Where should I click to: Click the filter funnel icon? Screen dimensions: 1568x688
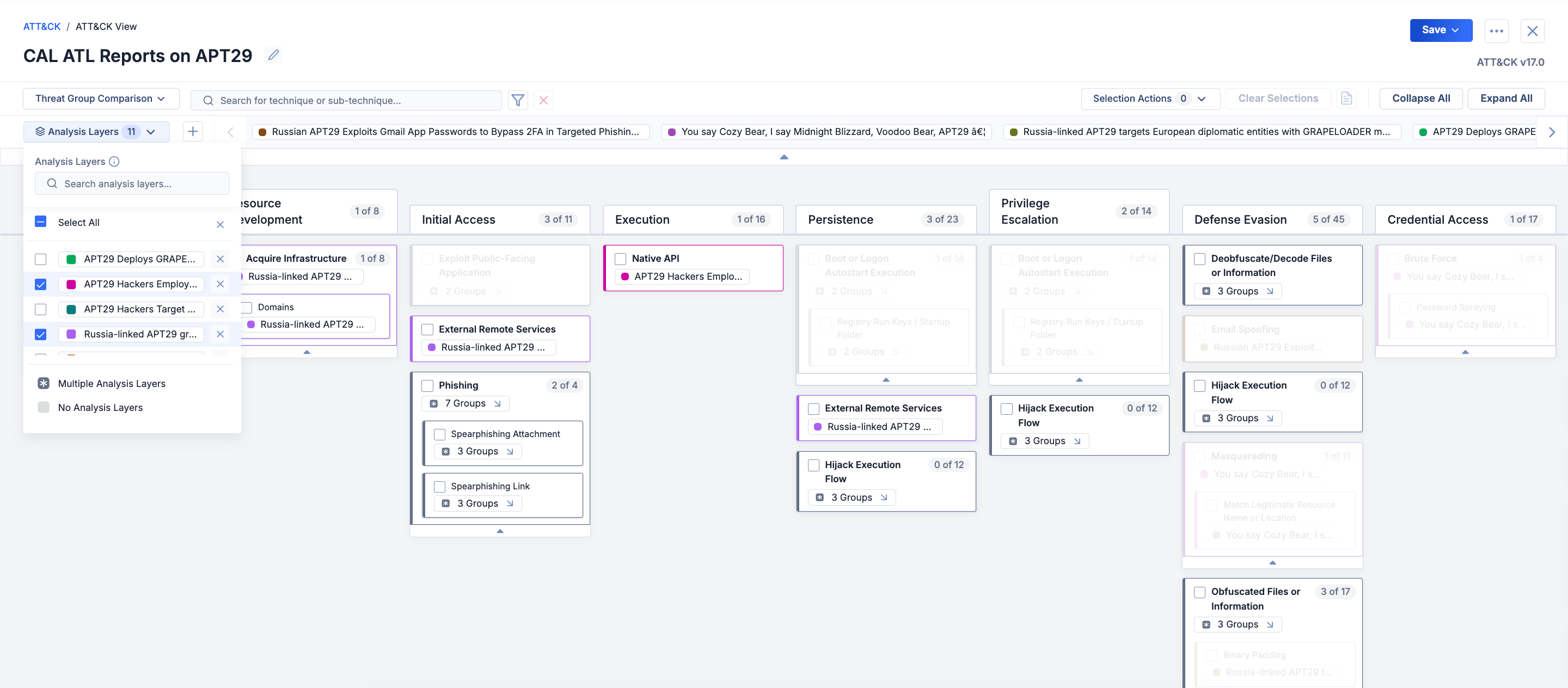(517, 100)
